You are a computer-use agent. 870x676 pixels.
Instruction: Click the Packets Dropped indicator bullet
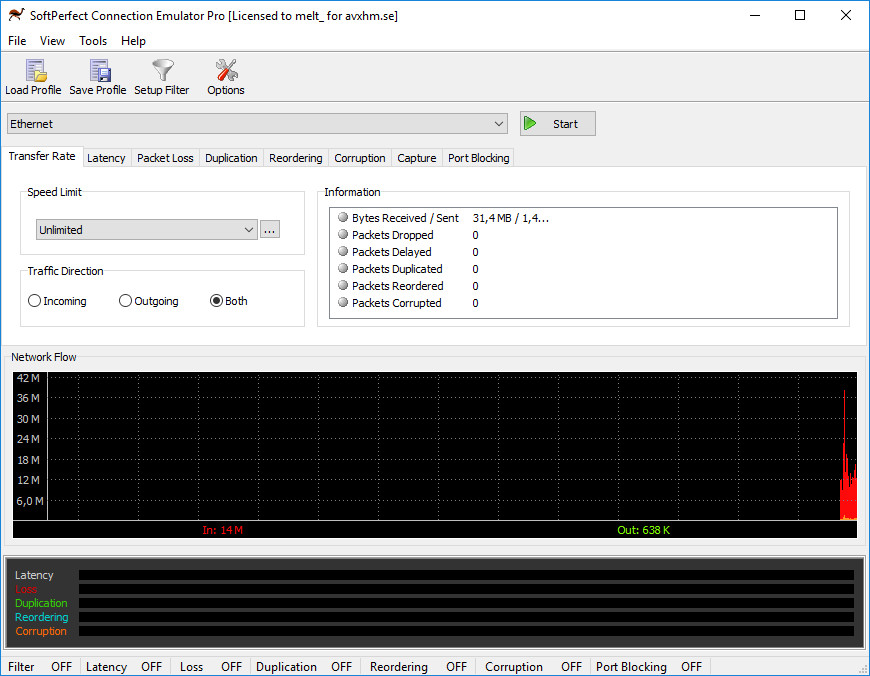[343, 235]
